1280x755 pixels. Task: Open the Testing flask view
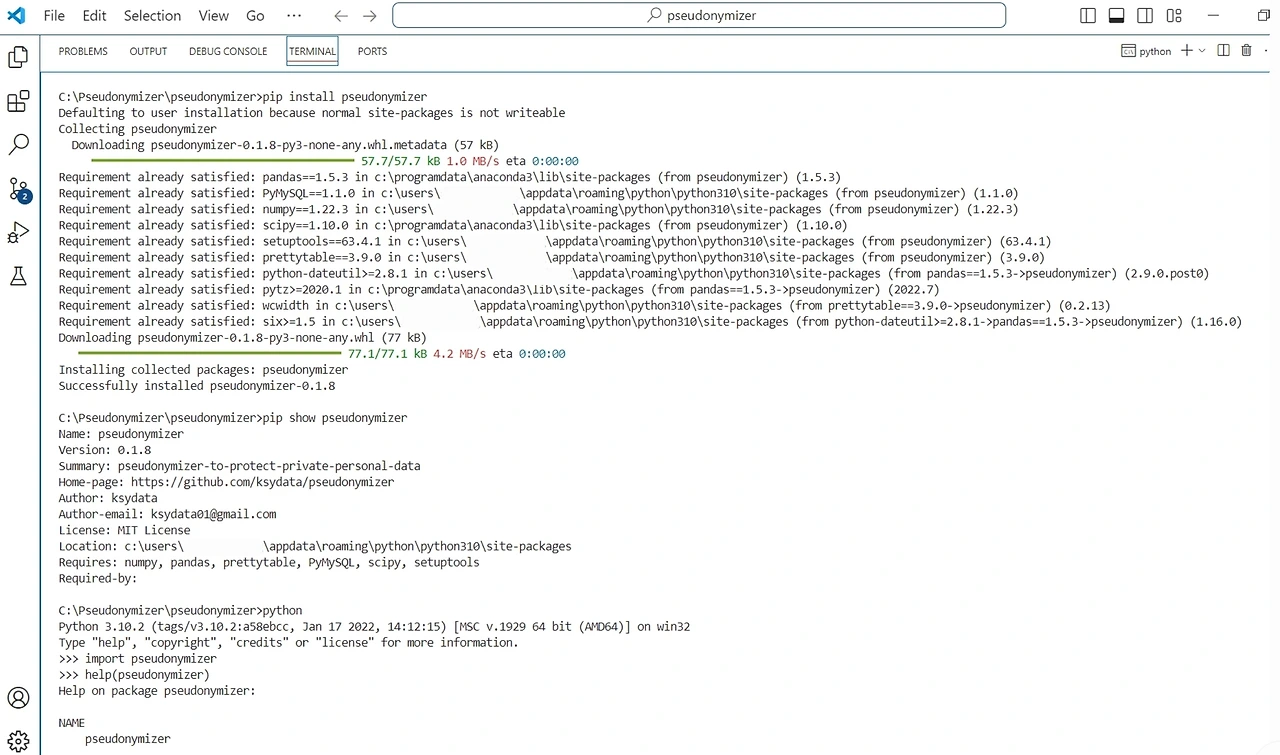pyautogui.click(x=18, y=277)
